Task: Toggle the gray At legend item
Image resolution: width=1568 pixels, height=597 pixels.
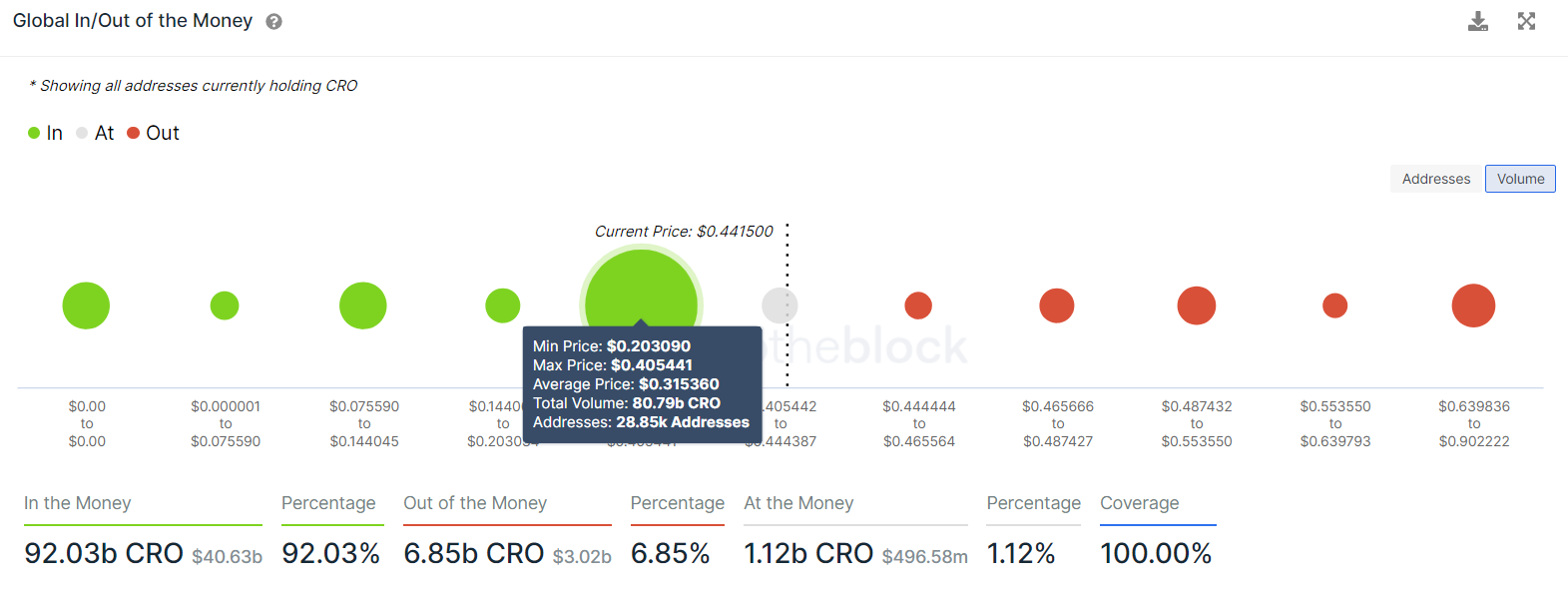Action: pos(95,133)
